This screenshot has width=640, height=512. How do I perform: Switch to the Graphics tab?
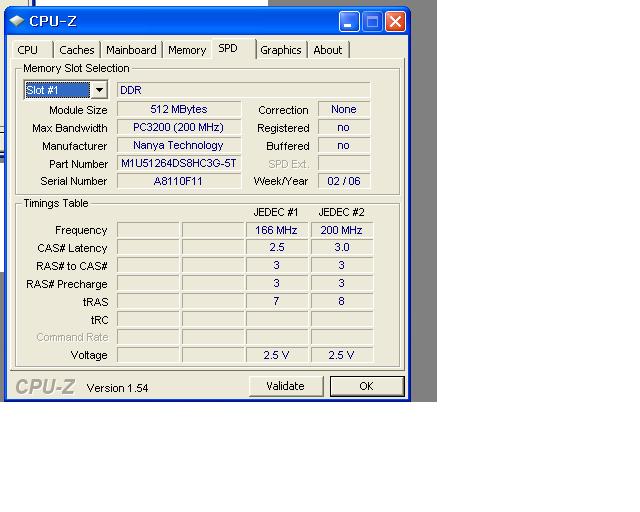click(280, 50)
